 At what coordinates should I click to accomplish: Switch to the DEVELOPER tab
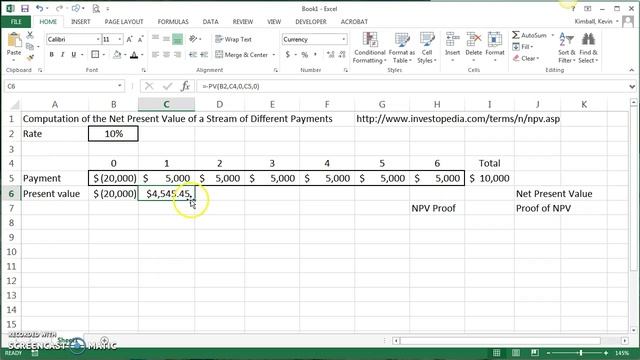[311, 22]
